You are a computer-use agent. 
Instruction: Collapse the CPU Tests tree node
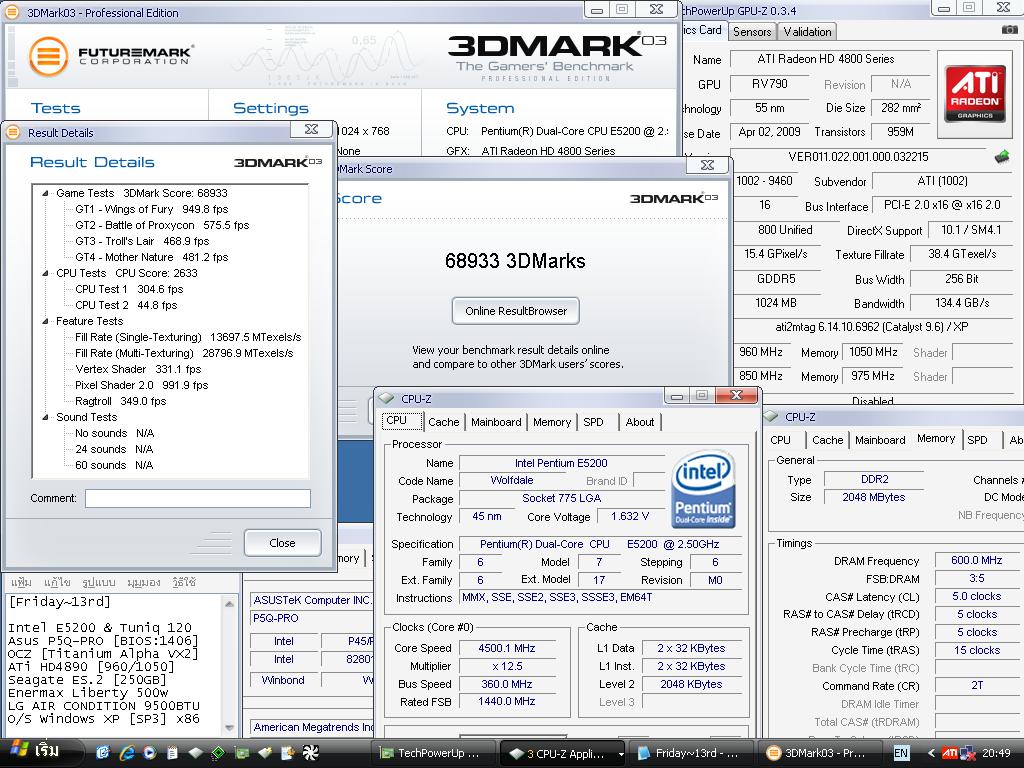[45, 273]
